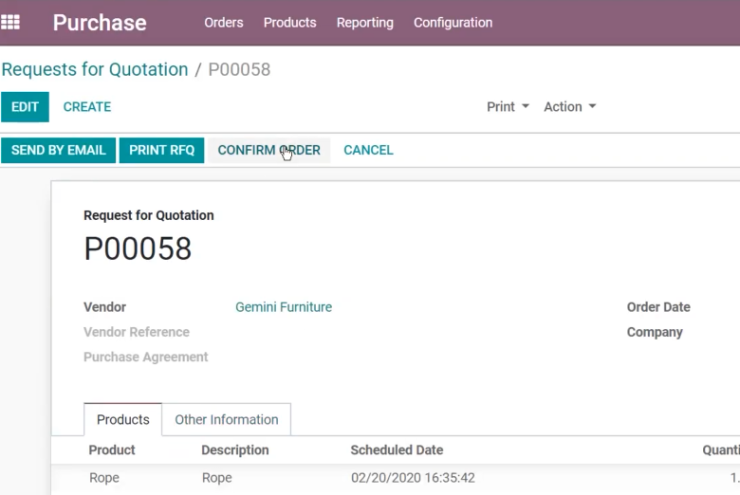Go back to Requests for Quotation breadcrumb

click(95, 69)
